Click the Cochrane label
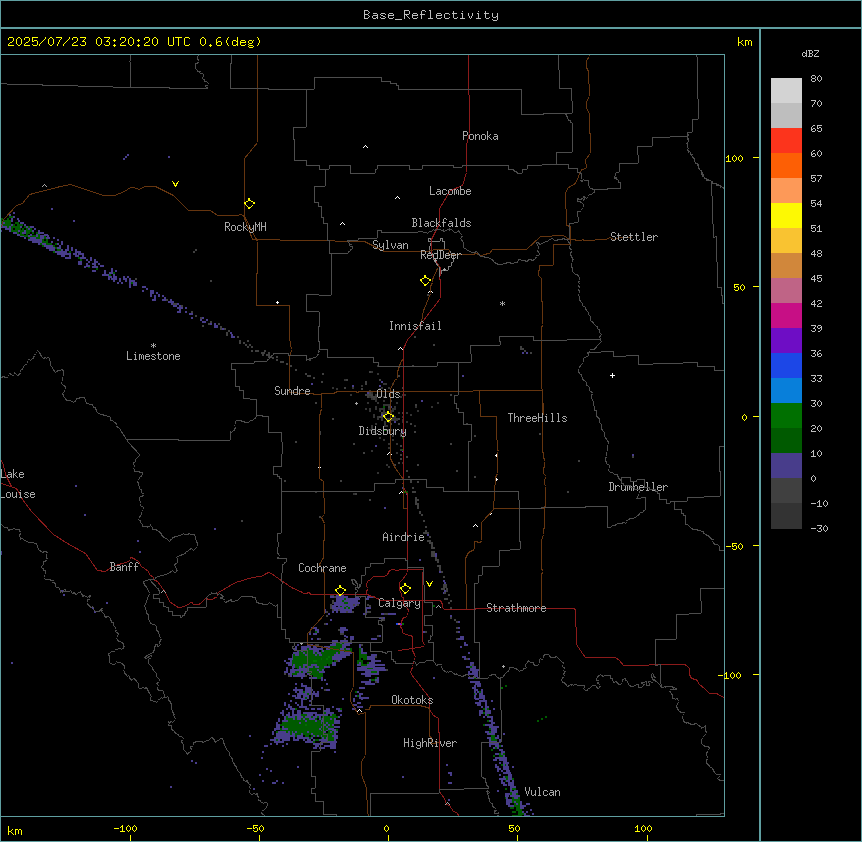The width and height of the screenshot is (862, 842). pyautogui.click(x=323, y=568)
